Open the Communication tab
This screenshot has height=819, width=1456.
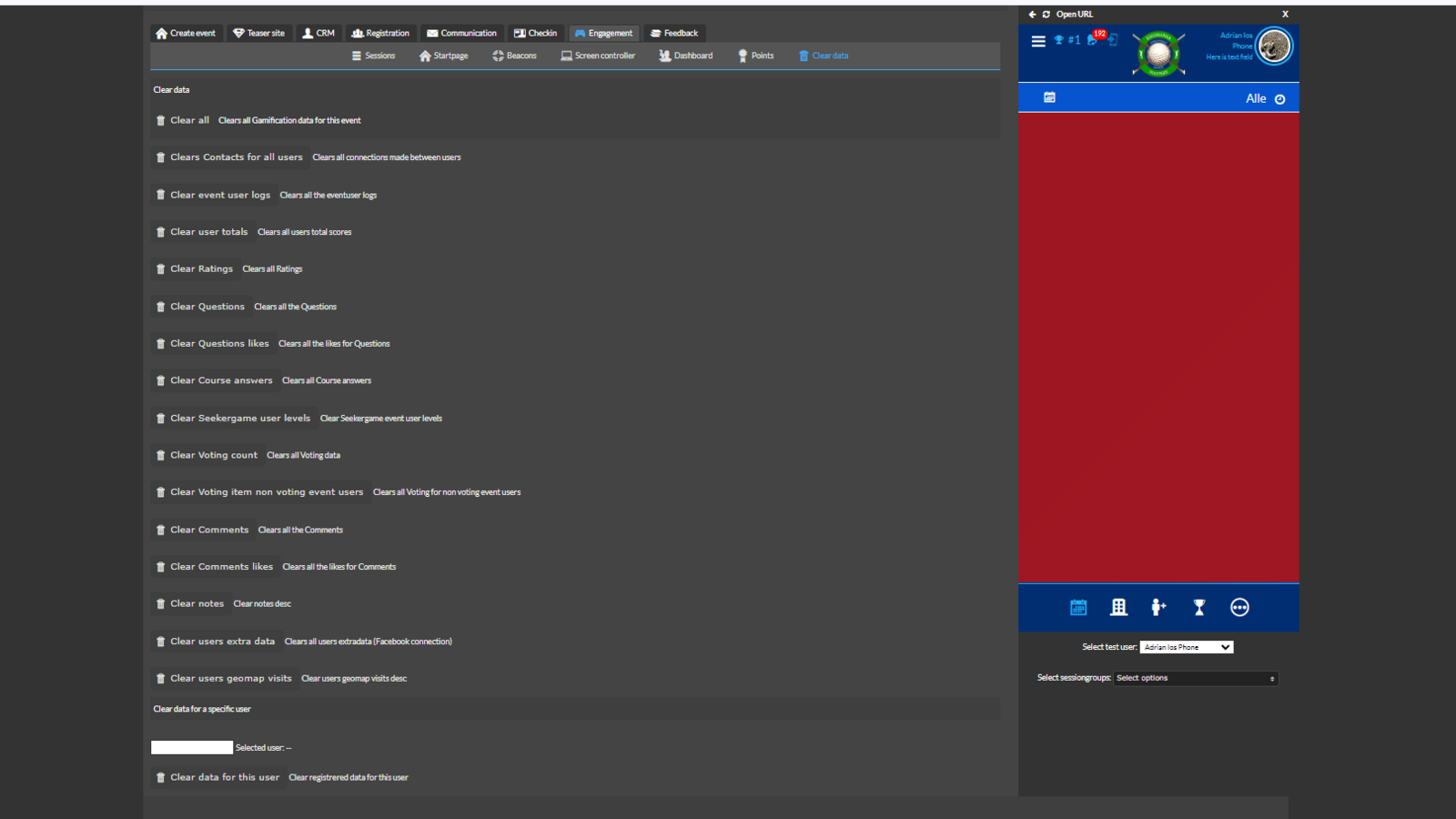click(x=461, y=33)
